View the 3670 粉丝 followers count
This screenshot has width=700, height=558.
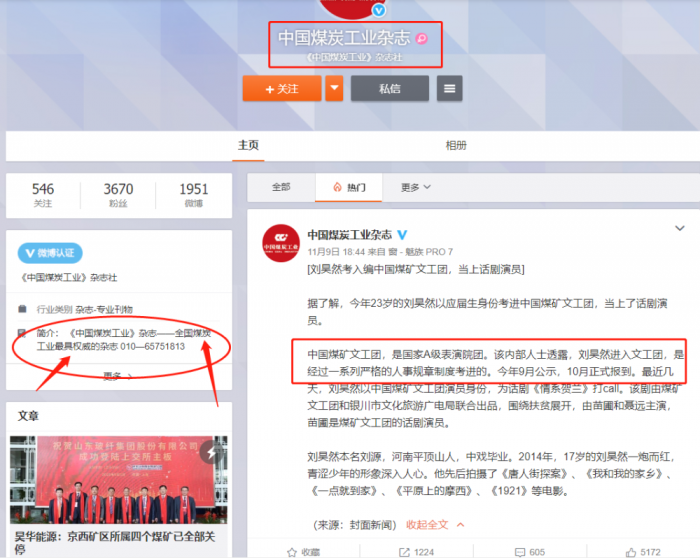[x=118, y=195]
